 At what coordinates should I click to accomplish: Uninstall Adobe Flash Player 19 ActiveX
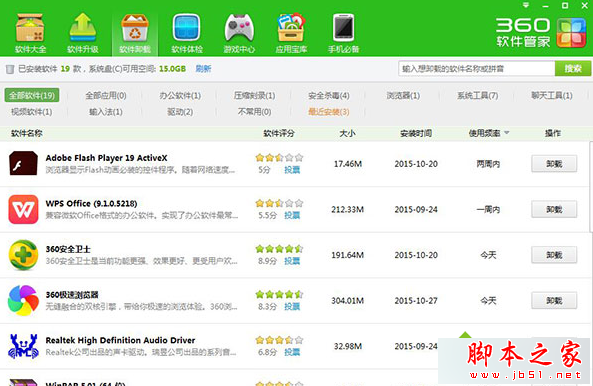point(554,164)
